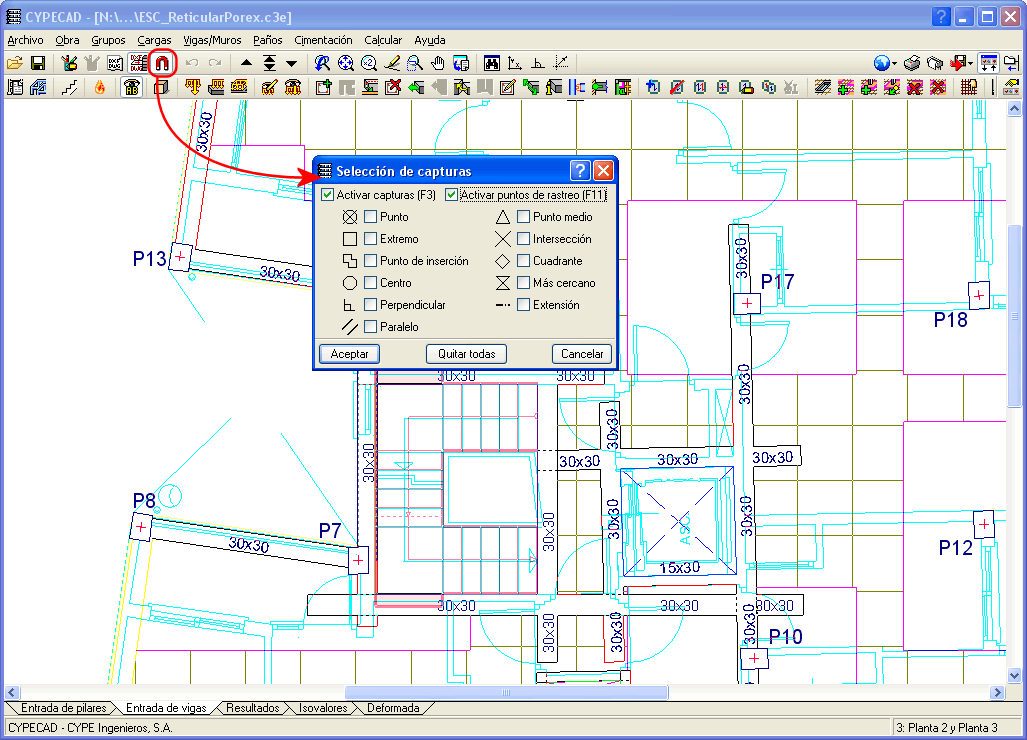Click the Quitar todas button

click(x=466, y=354)
